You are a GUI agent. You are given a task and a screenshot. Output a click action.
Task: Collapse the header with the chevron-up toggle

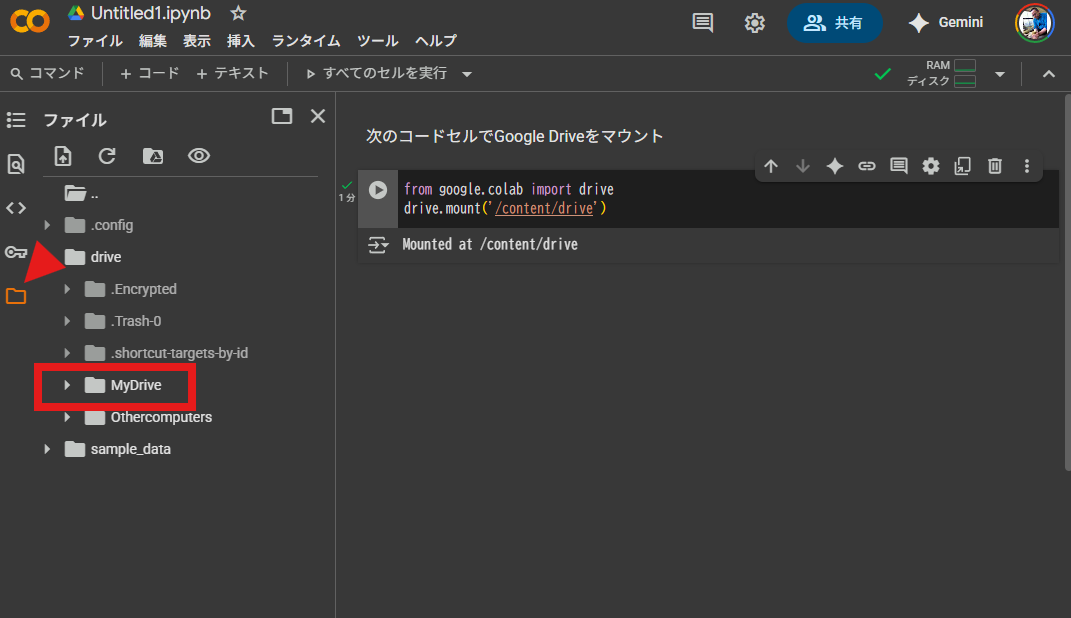pos(1049,74)
